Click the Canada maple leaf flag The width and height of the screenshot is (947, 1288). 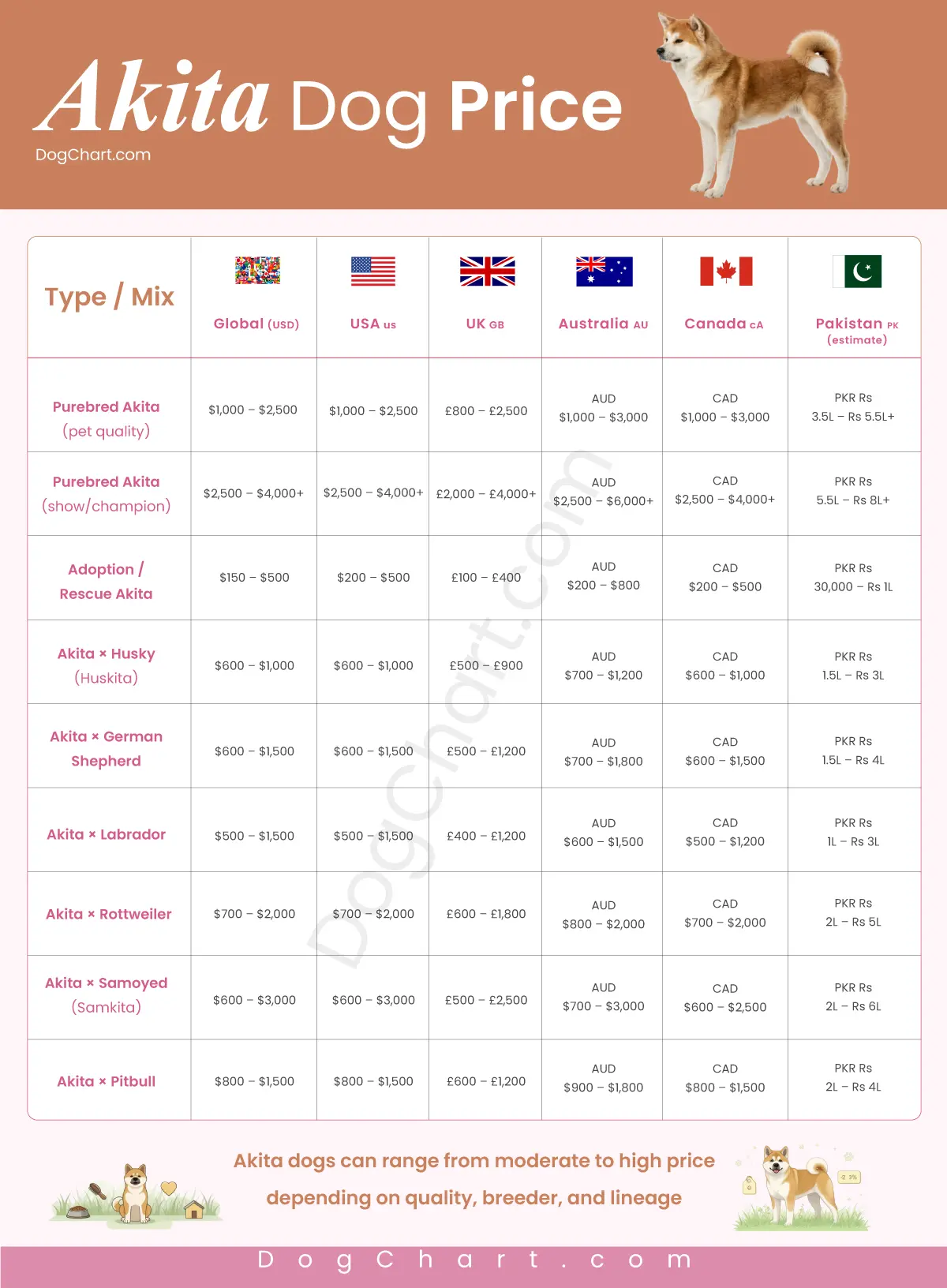tap(726, 271)
